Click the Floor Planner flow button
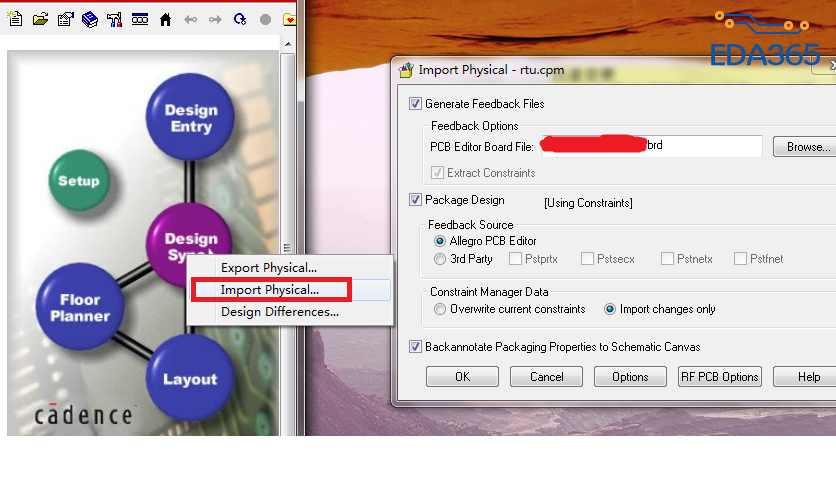This screenshot has width=836, height=490. pos(80,307)
